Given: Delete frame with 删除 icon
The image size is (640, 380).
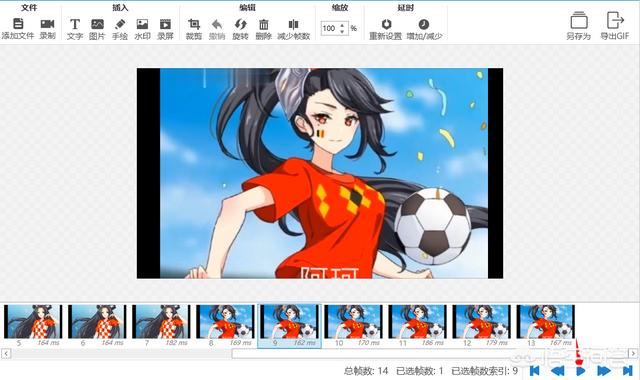Looking at the screenshot, I should (264, 24).
